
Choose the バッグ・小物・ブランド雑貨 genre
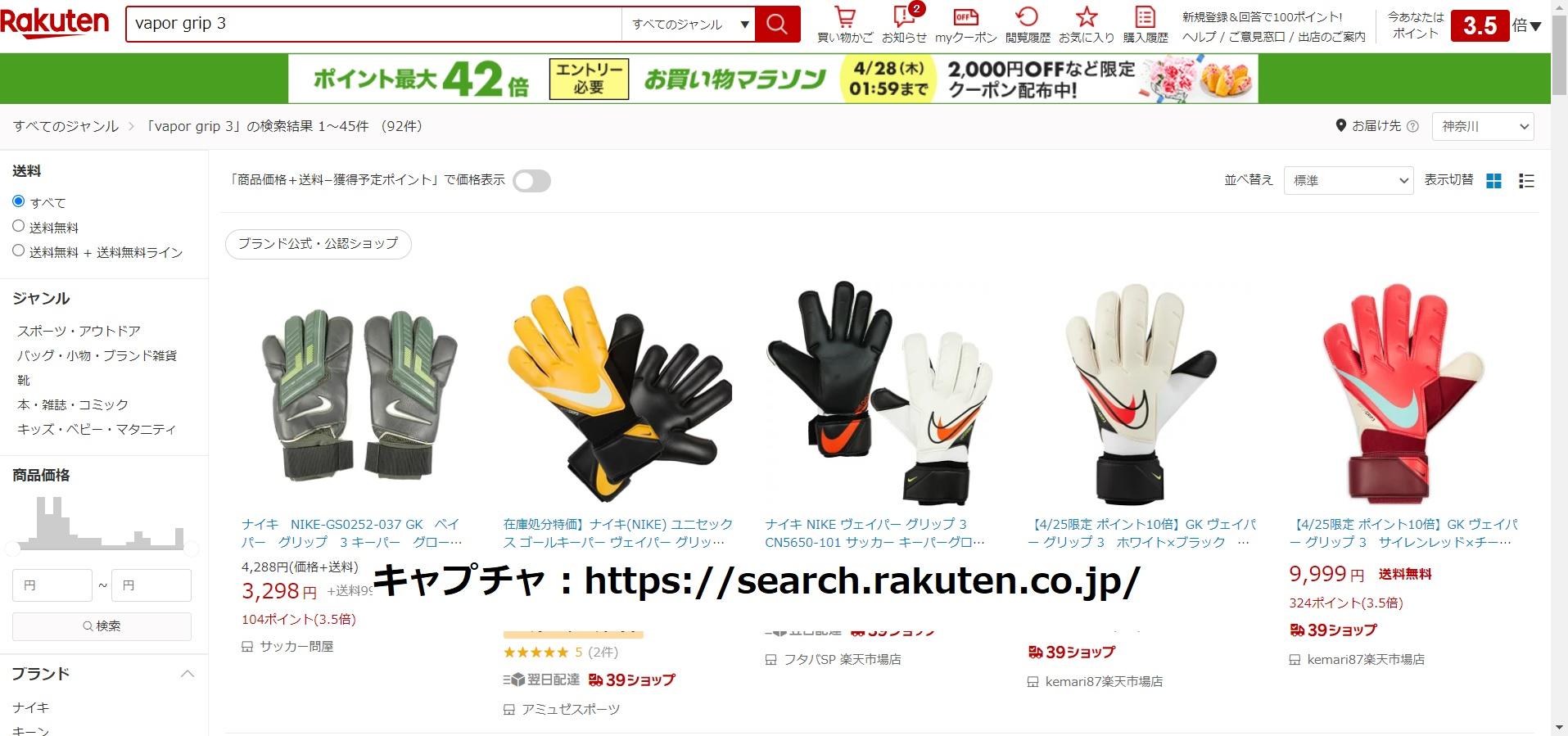[97, 355]
